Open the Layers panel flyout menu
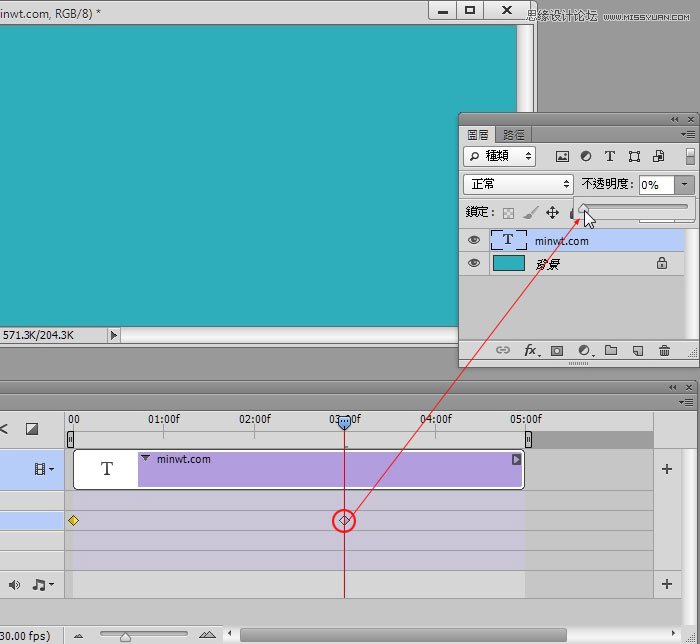This screenshot has height=644, width=700. pyautogui.click(x=688, y=134)
